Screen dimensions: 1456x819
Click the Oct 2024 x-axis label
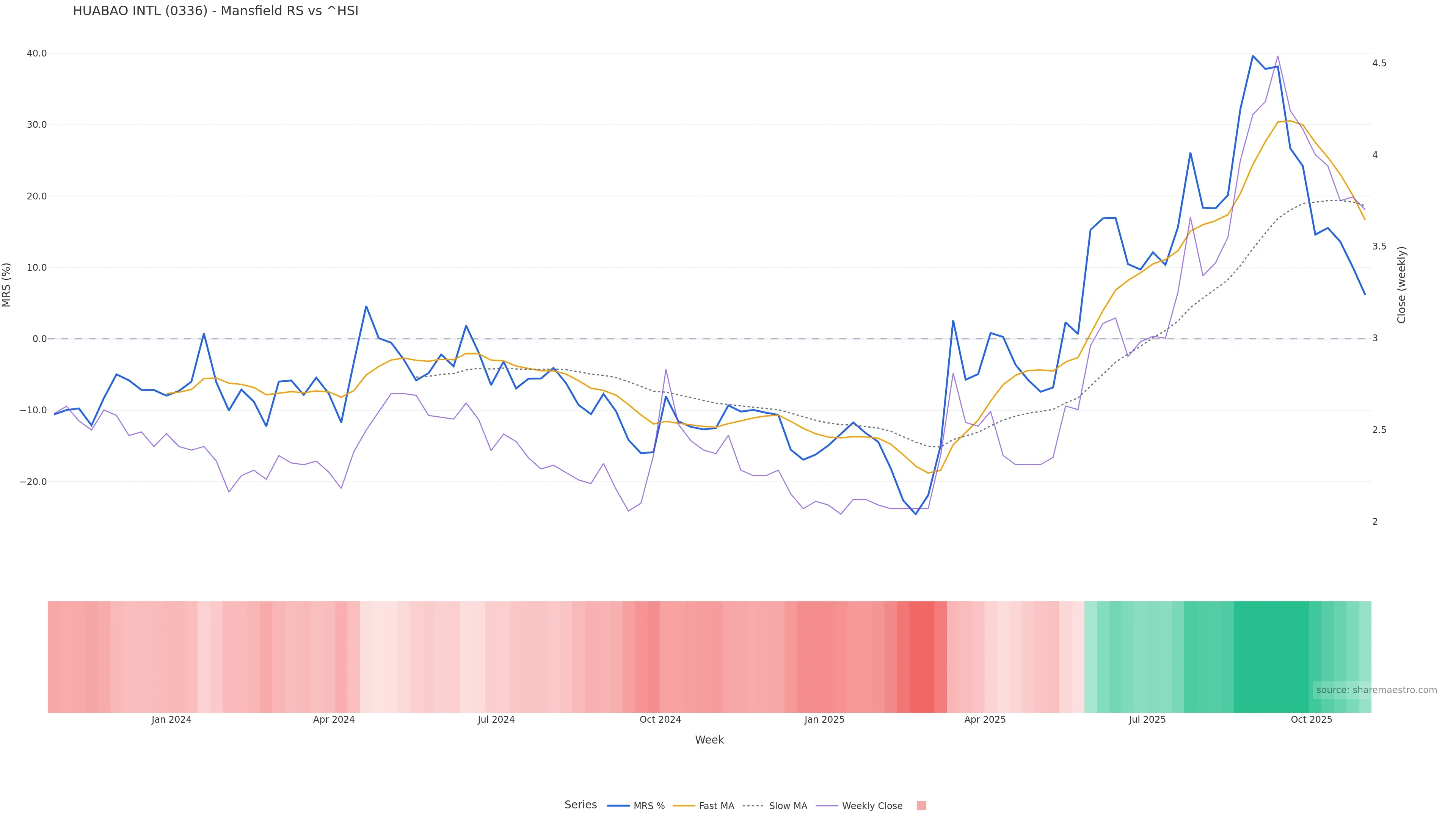pyautogui.click(x=660, y=720)
